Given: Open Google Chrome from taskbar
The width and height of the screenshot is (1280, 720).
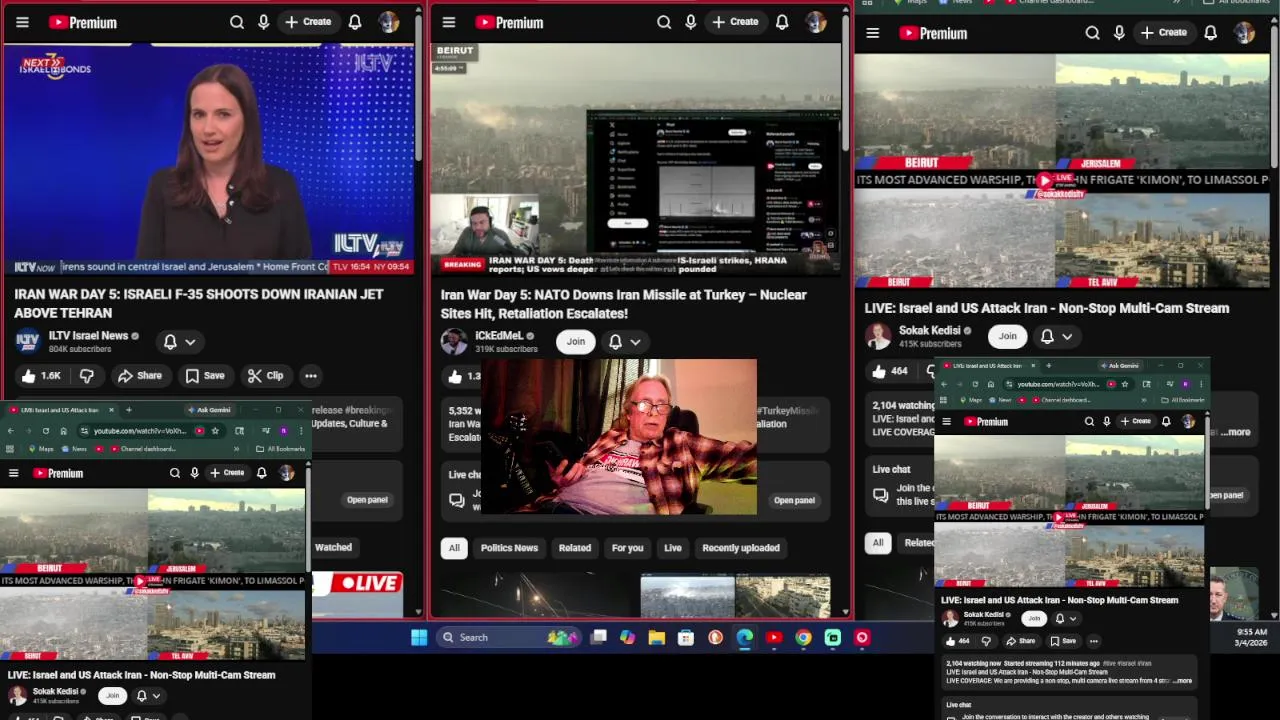Looking at the screenshot, I should [803, 637].
